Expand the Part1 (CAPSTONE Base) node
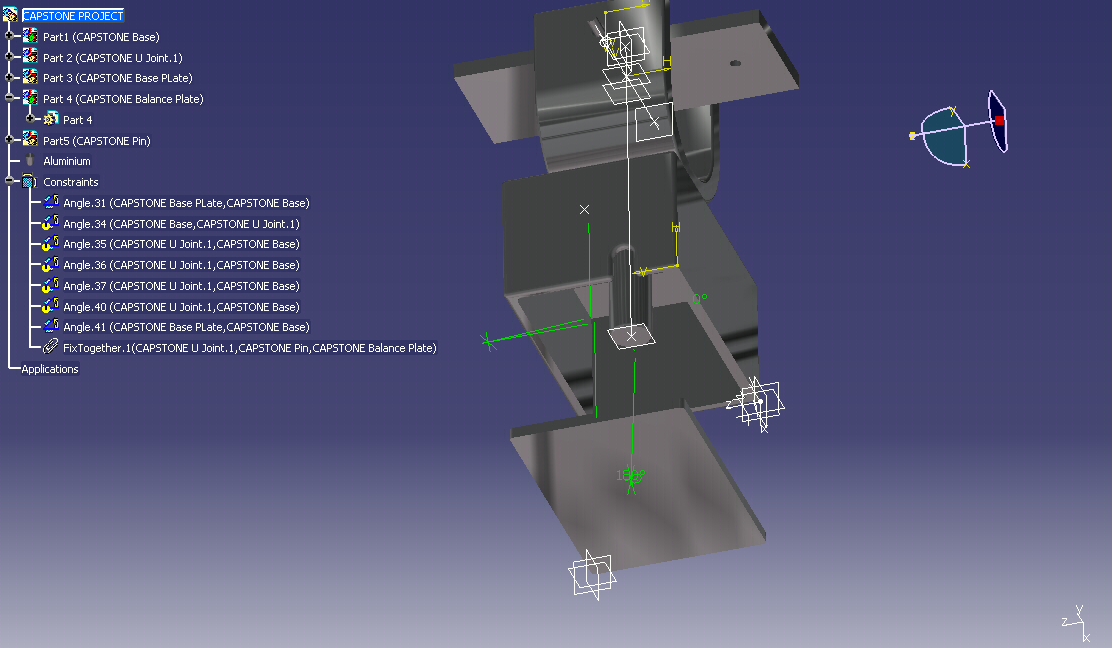The width and height of the screenshot is (1112, 648). click(10, 37)
